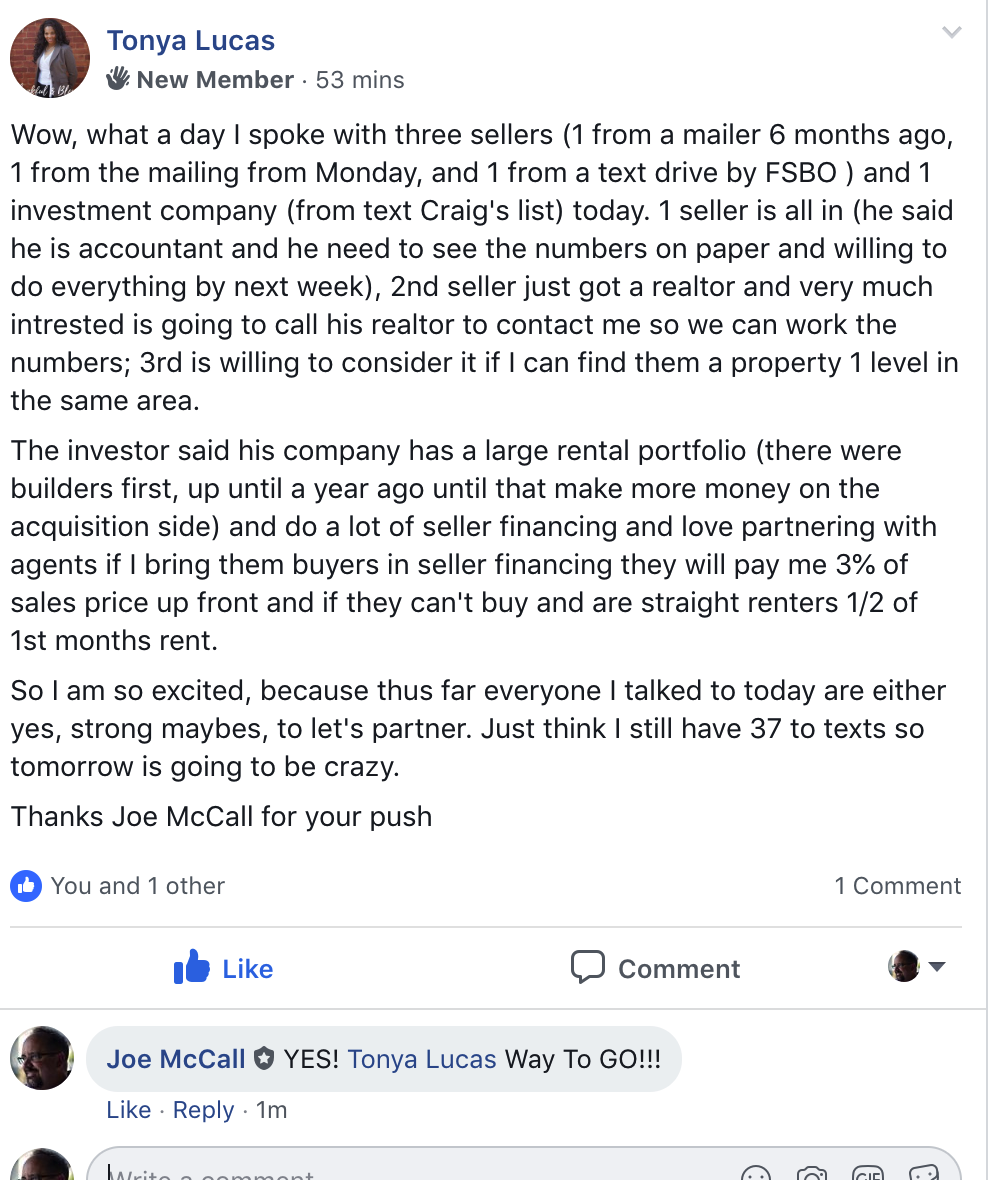Toggle Like on Tonya's post
Screen dimensions: 988x1180
point(223,968)
